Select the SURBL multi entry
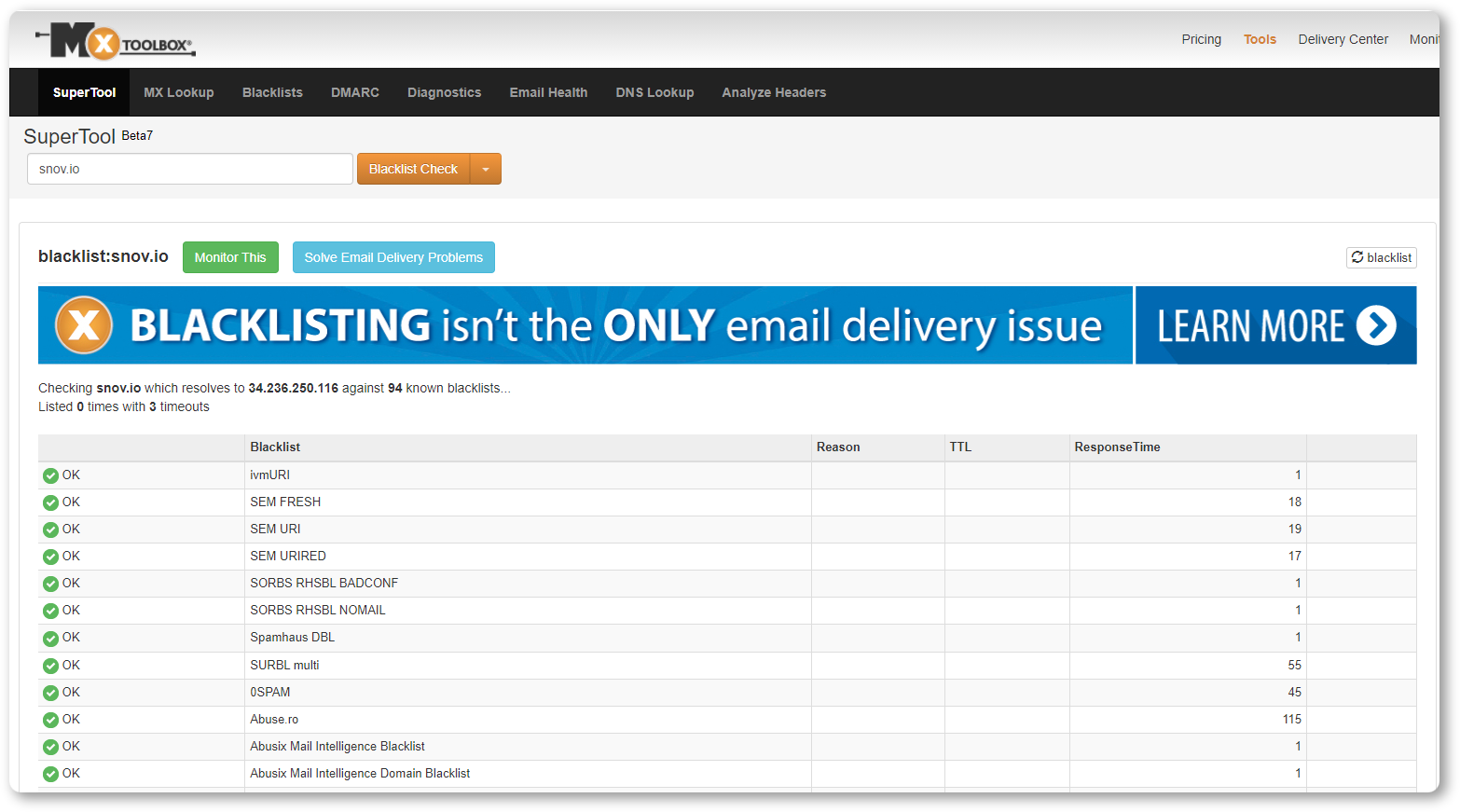Screen dimensions: 1460x812 point(284,666)
